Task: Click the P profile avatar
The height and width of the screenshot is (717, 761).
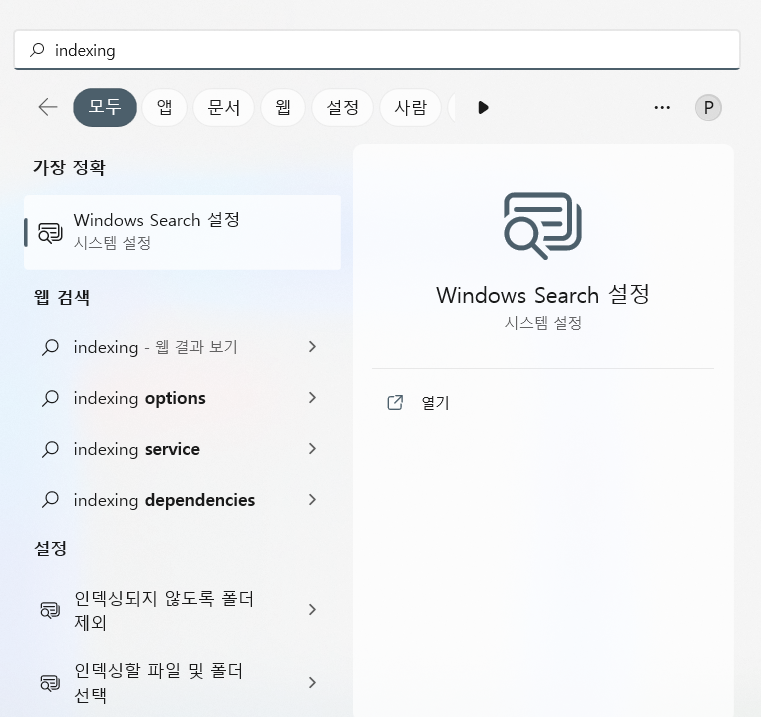Action: pyautogui.click(x=708, y=107)
